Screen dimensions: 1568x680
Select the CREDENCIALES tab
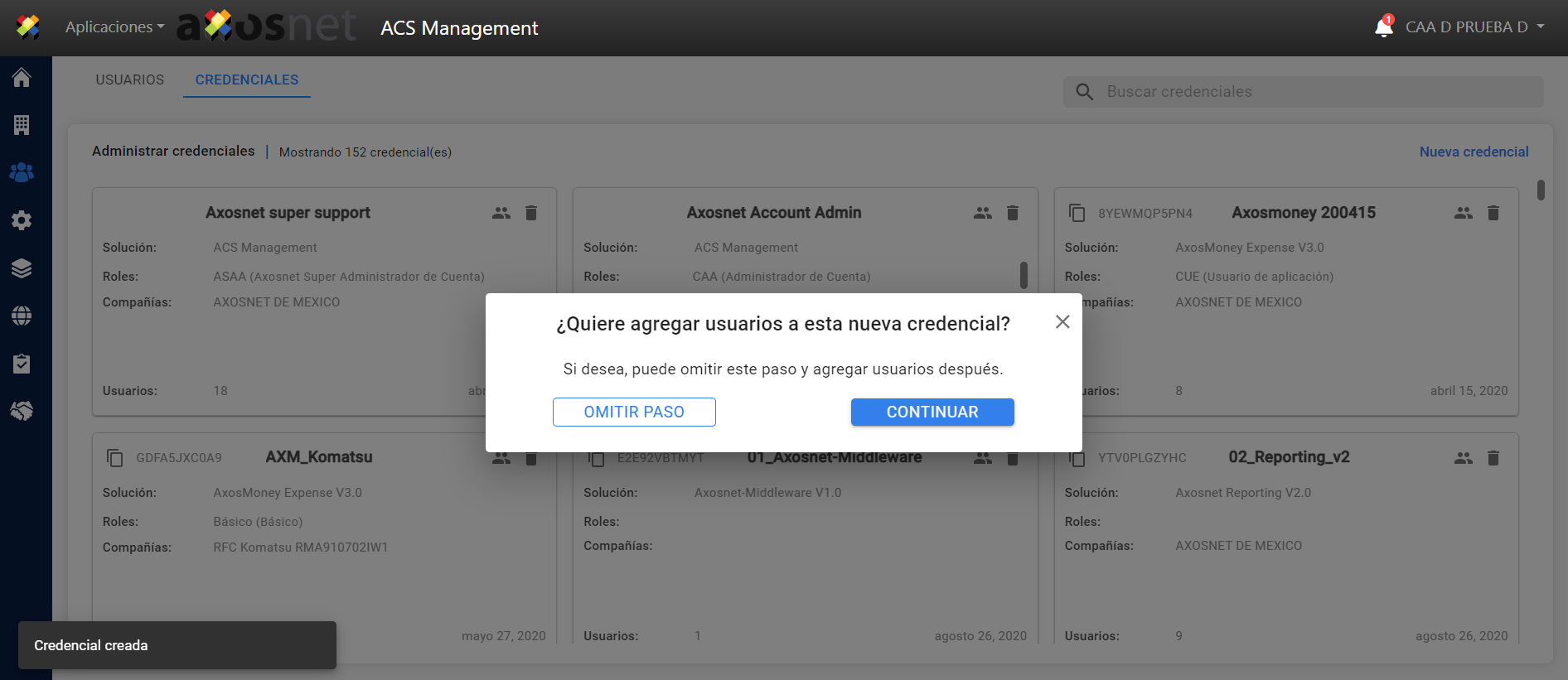247,80
